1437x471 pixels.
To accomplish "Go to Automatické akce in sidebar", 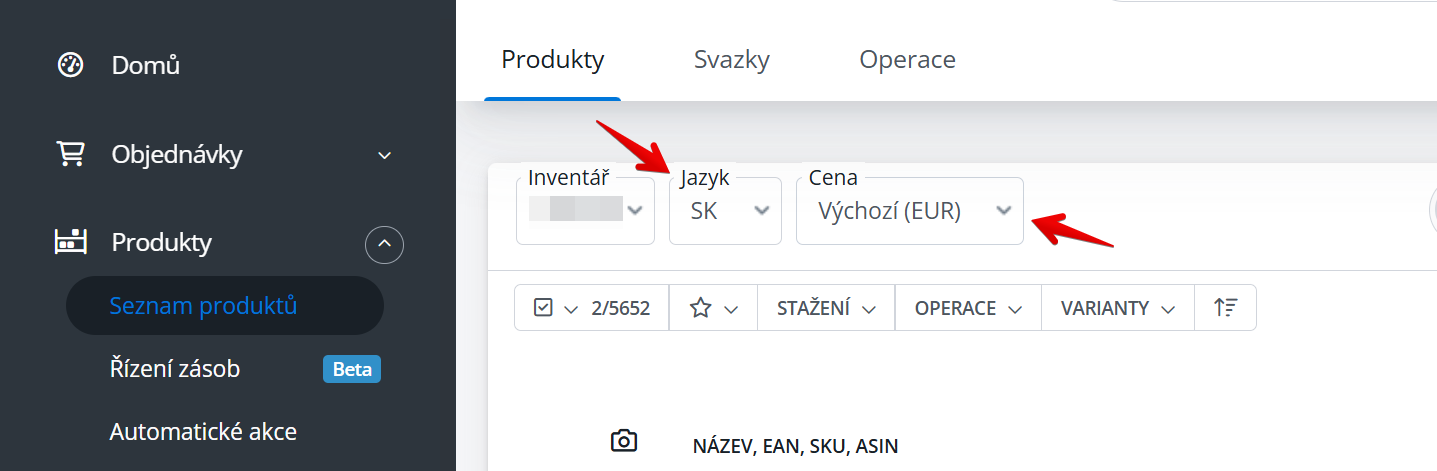I will (x=203, y=432).
